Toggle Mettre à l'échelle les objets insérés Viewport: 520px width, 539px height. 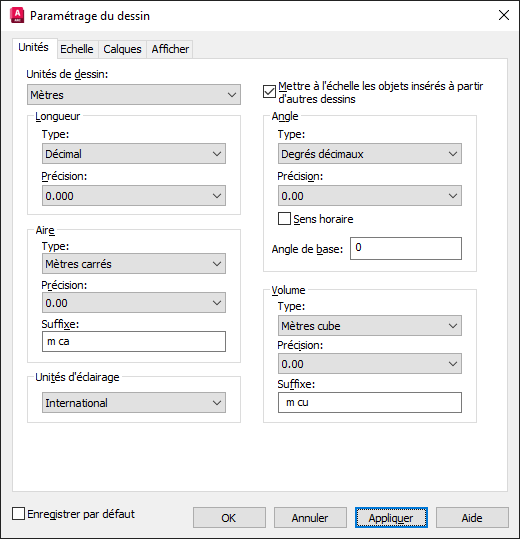269,92
